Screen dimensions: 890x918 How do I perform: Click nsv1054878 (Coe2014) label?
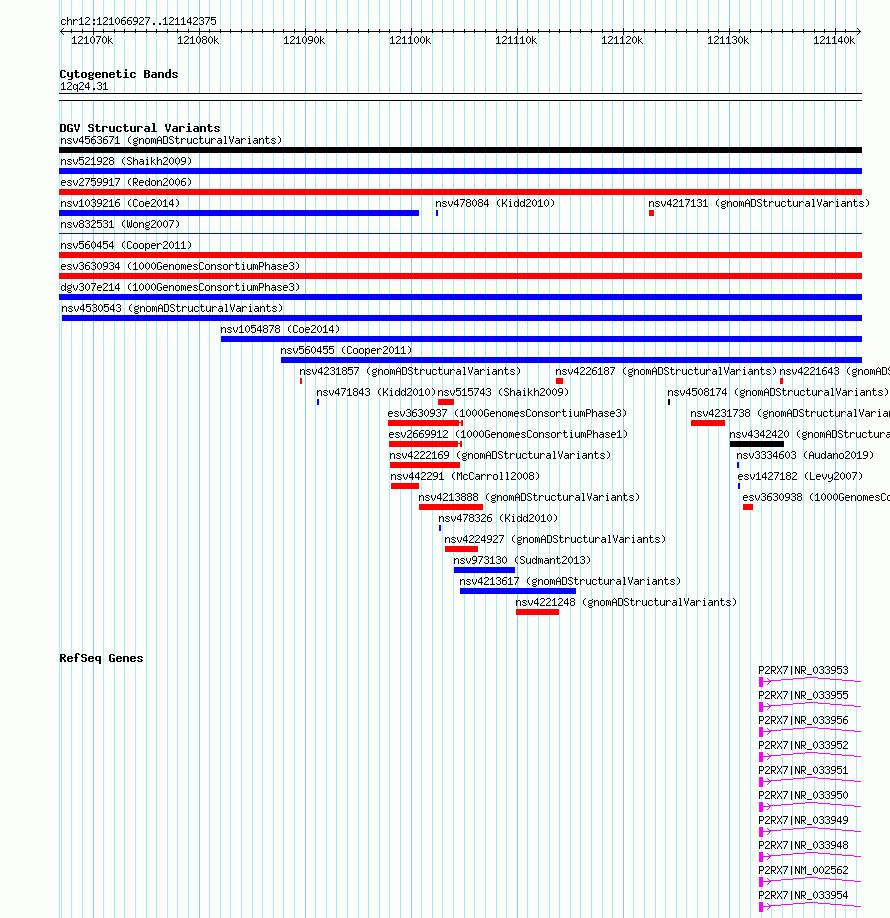280,330
